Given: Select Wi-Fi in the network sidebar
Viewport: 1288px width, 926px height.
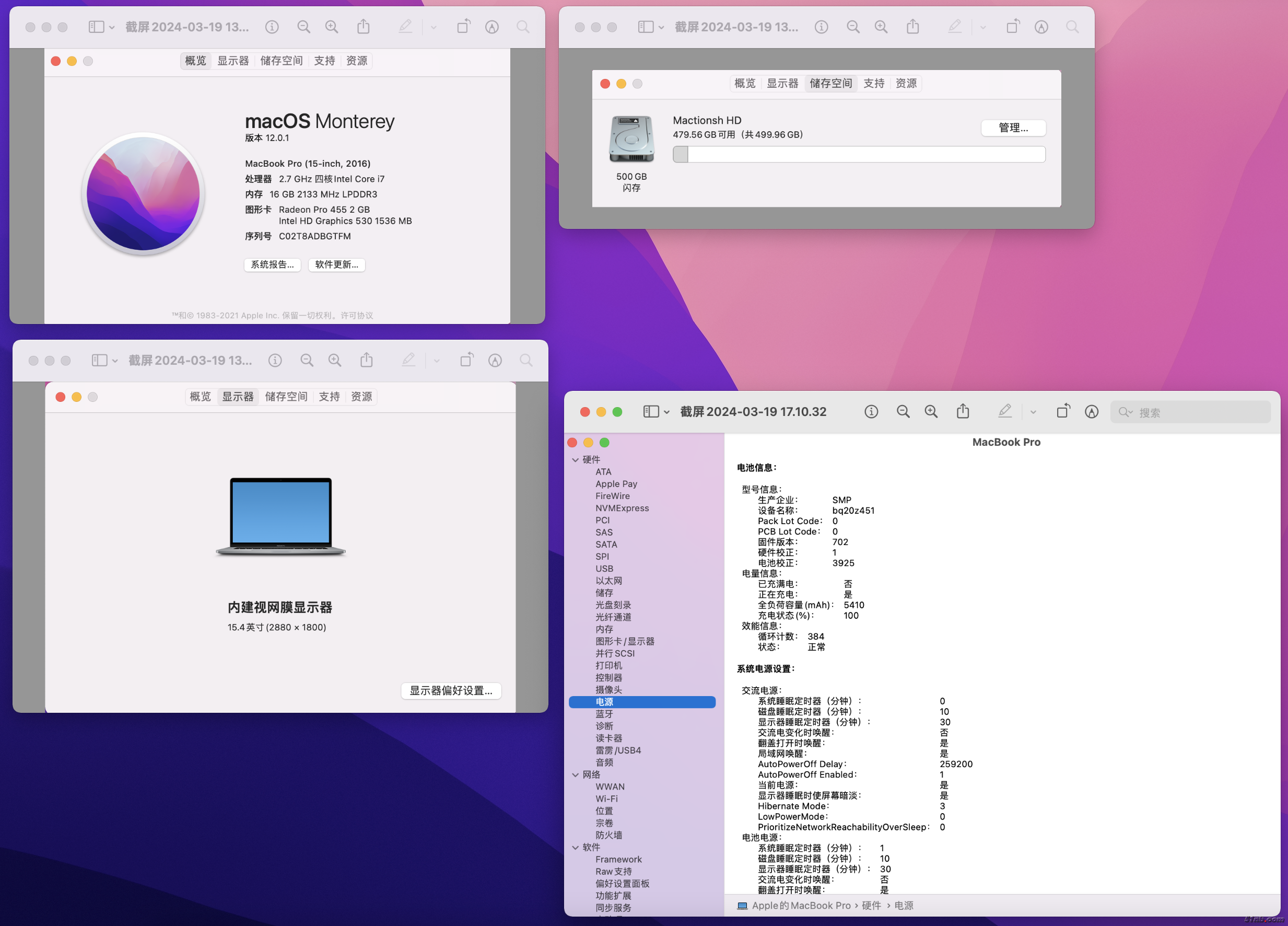Looking at the screenshot, I should tap(606, 798).
